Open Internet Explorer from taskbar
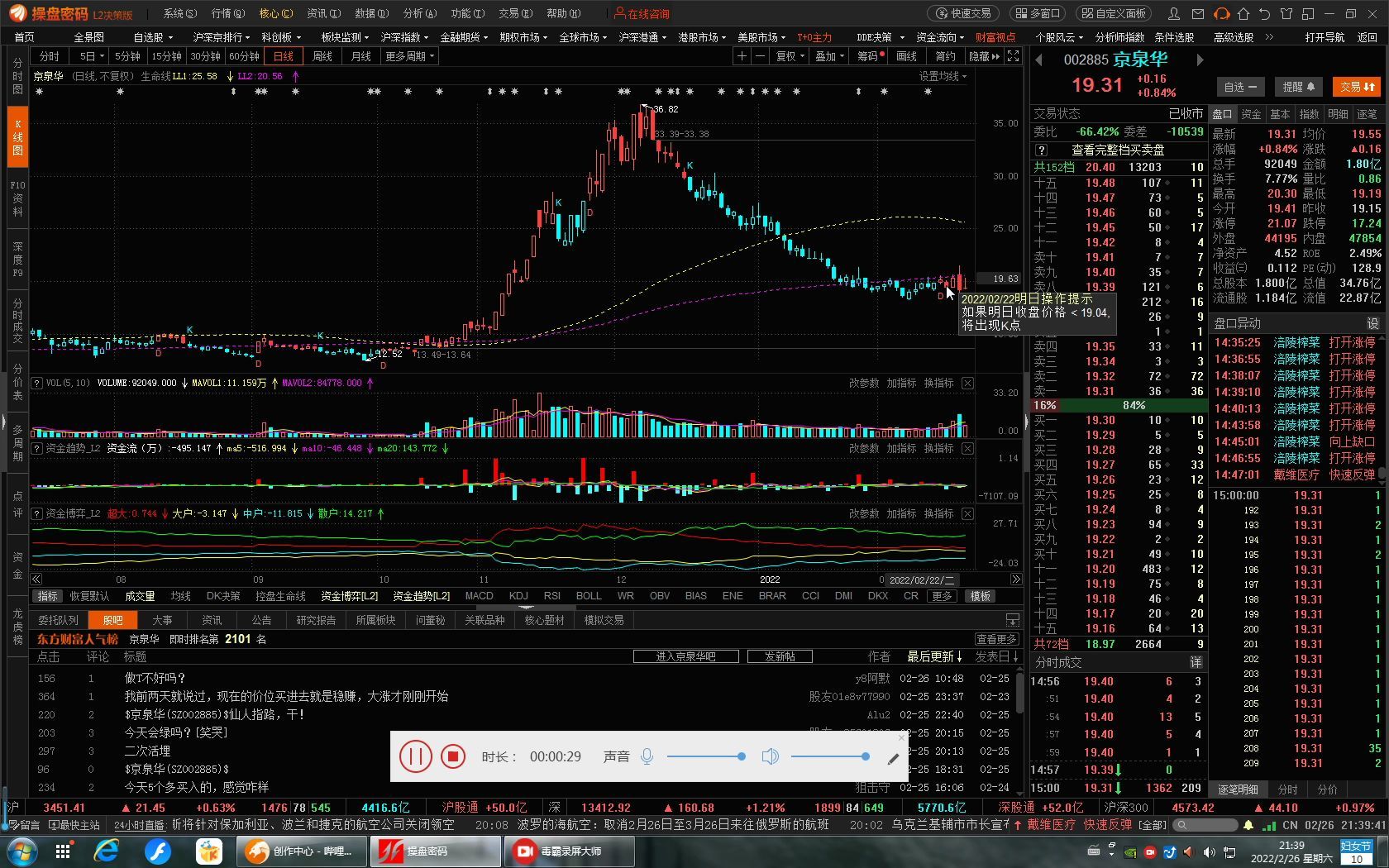 click(x=106, y=851)
